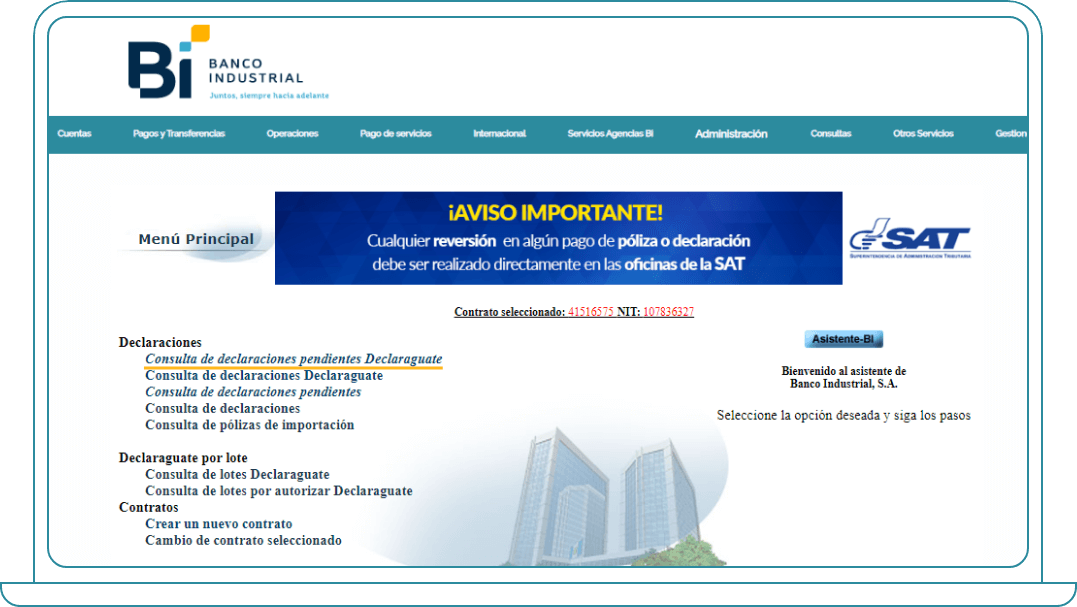
Task: Click the Banco Industrial BI logo
Action: [x=228, y=62]
